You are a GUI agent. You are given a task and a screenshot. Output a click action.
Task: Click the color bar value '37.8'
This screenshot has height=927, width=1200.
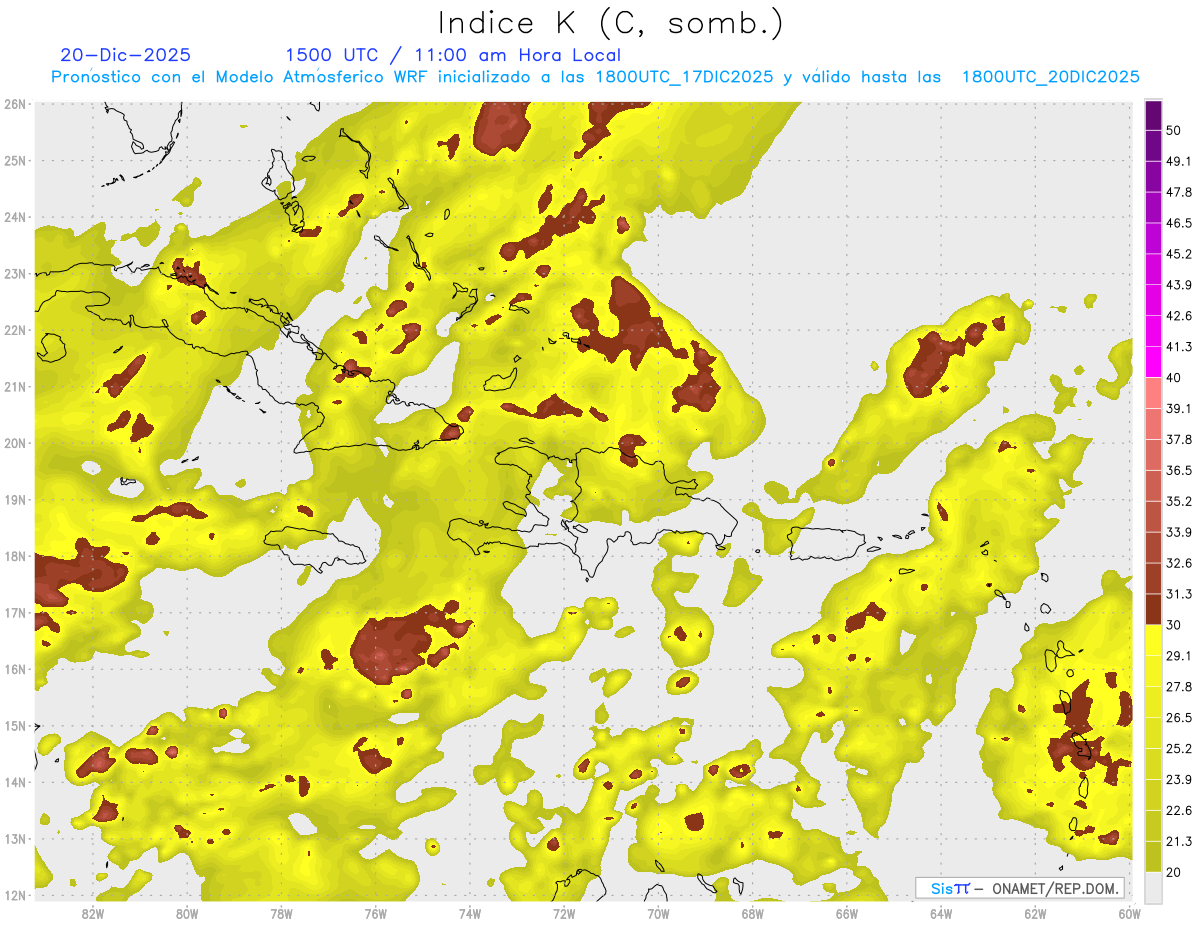click(x=1178, y=439)
